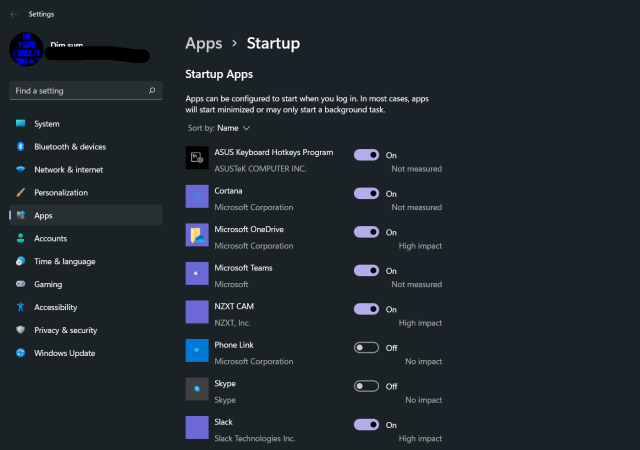Click the NZXT CAM app icon

(x=197, y=312)
